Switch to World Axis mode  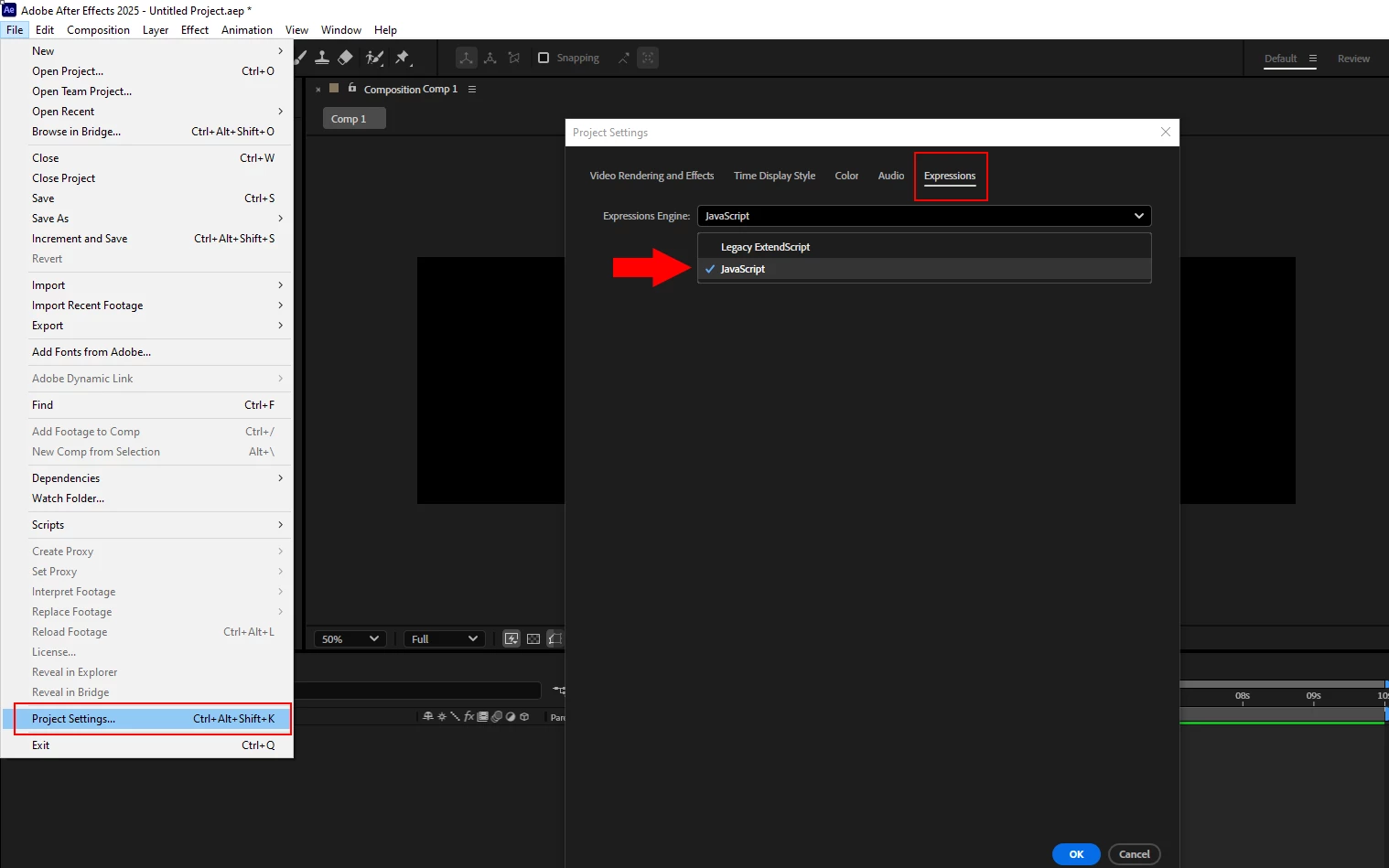[490, 58]
